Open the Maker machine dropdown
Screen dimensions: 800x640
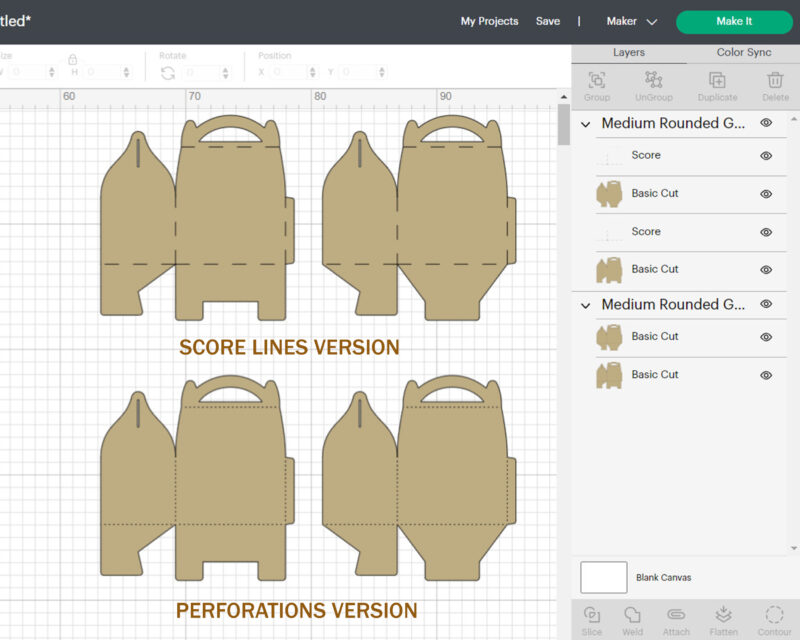click(x=631, y=20)
